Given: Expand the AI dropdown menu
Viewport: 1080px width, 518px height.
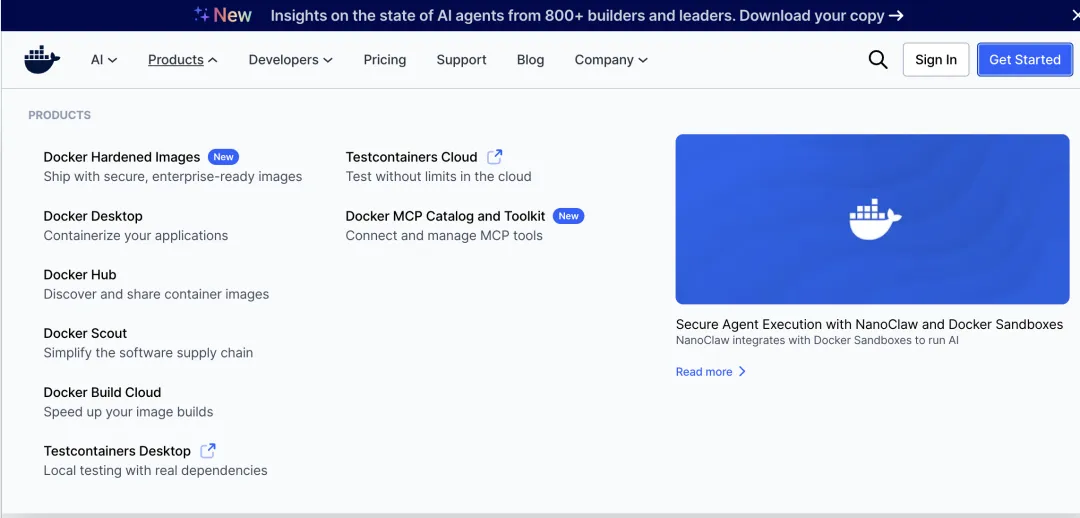Looking at the screenshot, I should (x=104, y=60).
